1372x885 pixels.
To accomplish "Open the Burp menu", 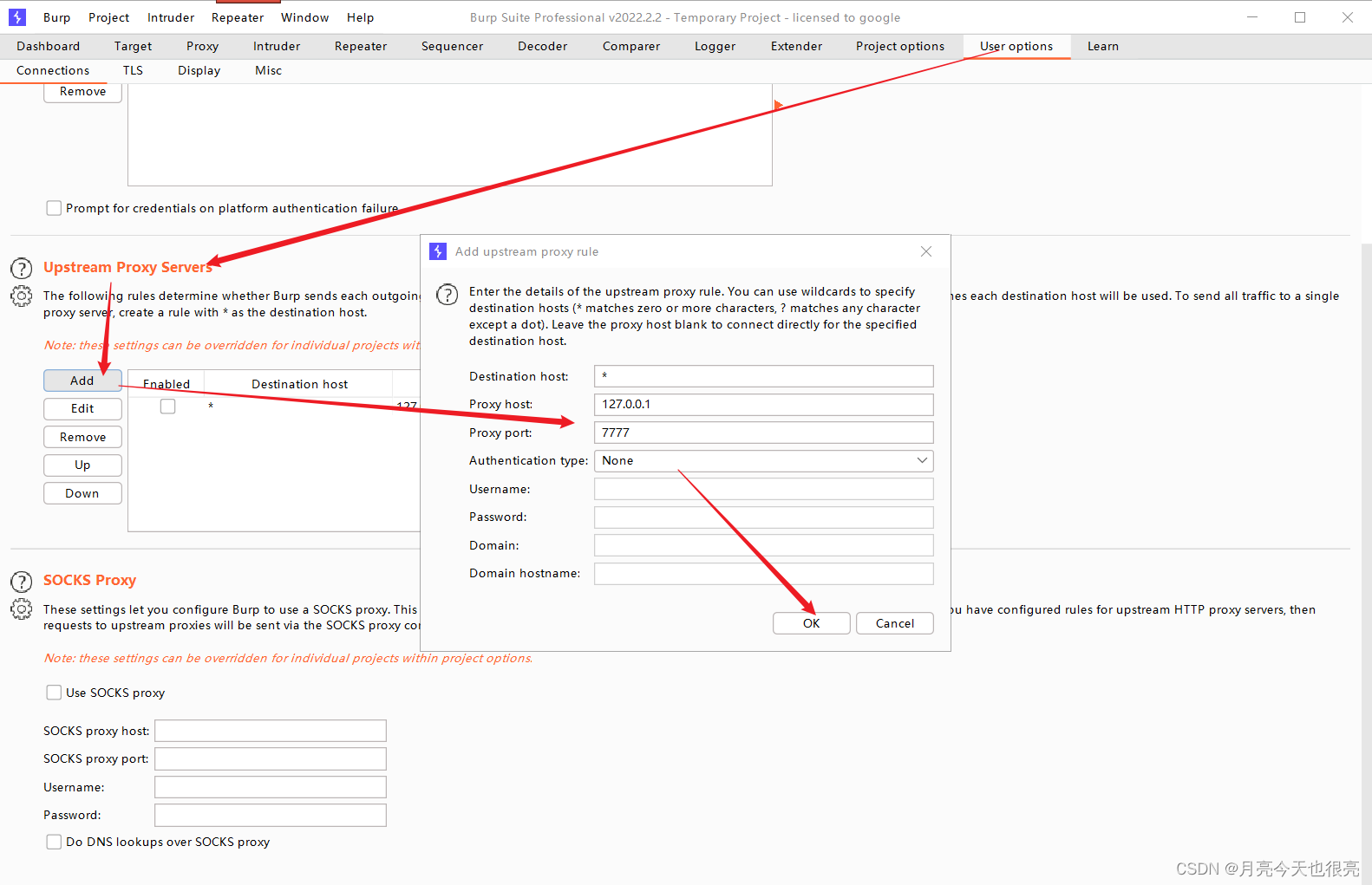I will [x=56, y=17].
